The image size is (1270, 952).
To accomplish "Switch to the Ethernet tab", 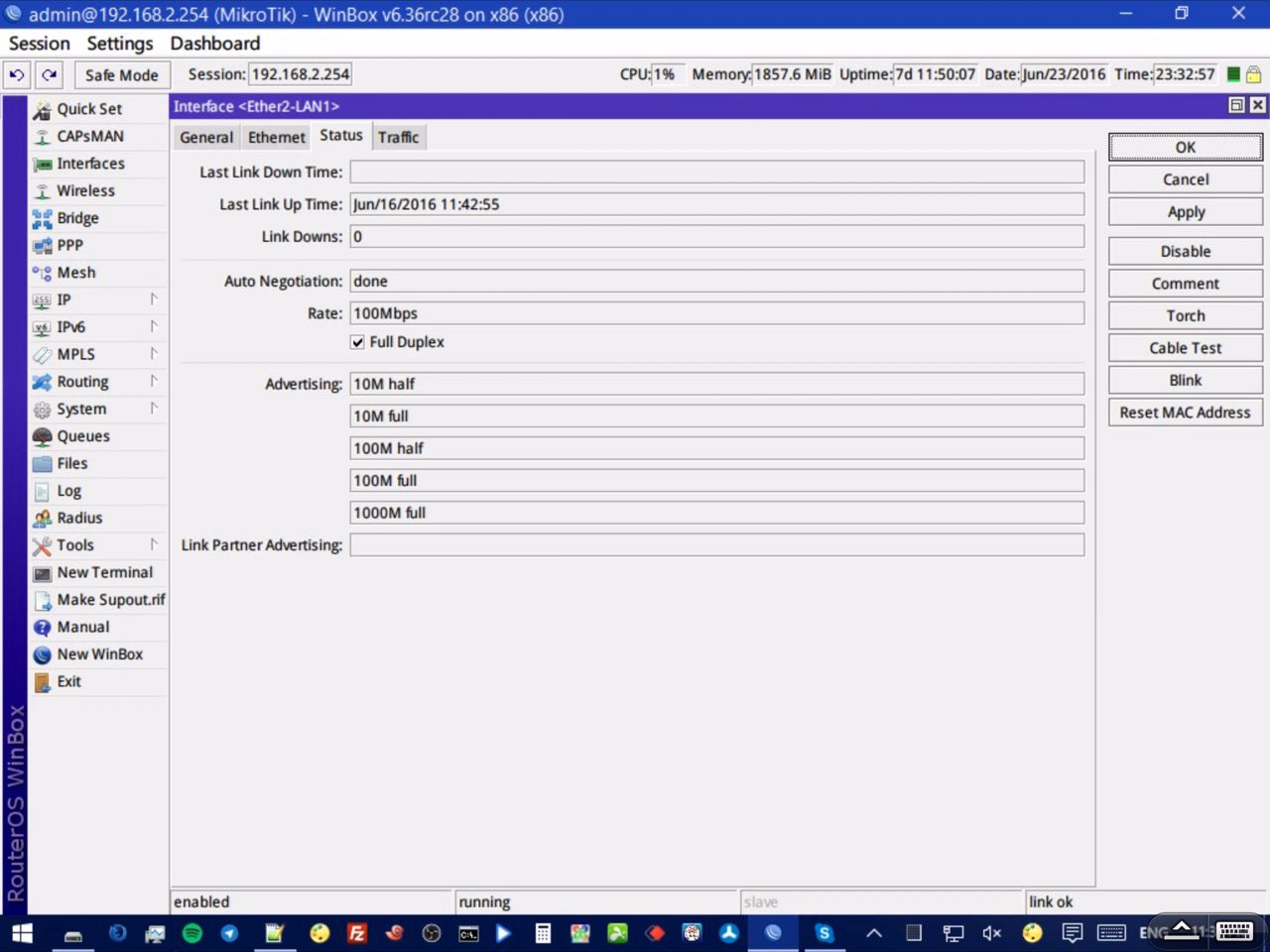I will pos(277,137).
